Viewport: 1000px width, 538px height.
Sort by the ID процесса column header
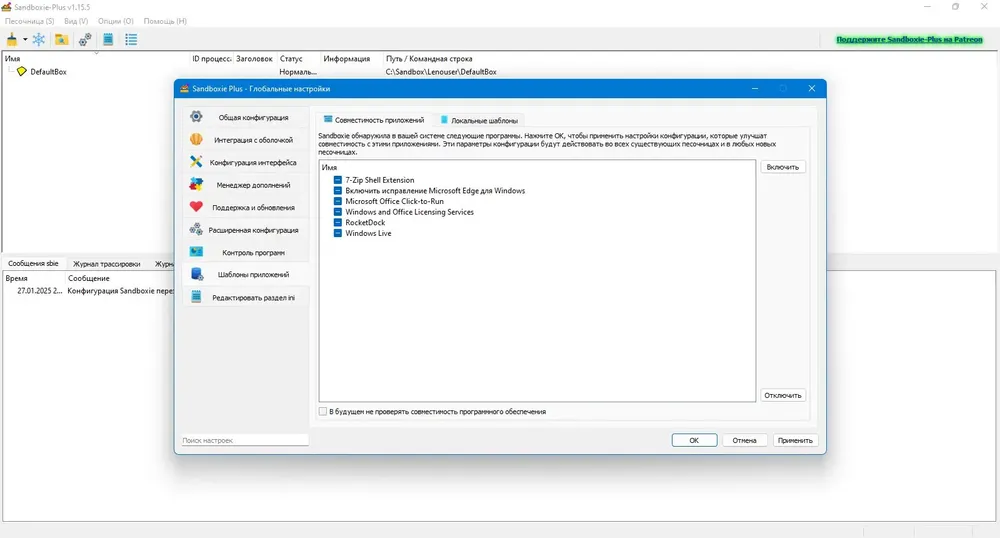coord(212,59)
